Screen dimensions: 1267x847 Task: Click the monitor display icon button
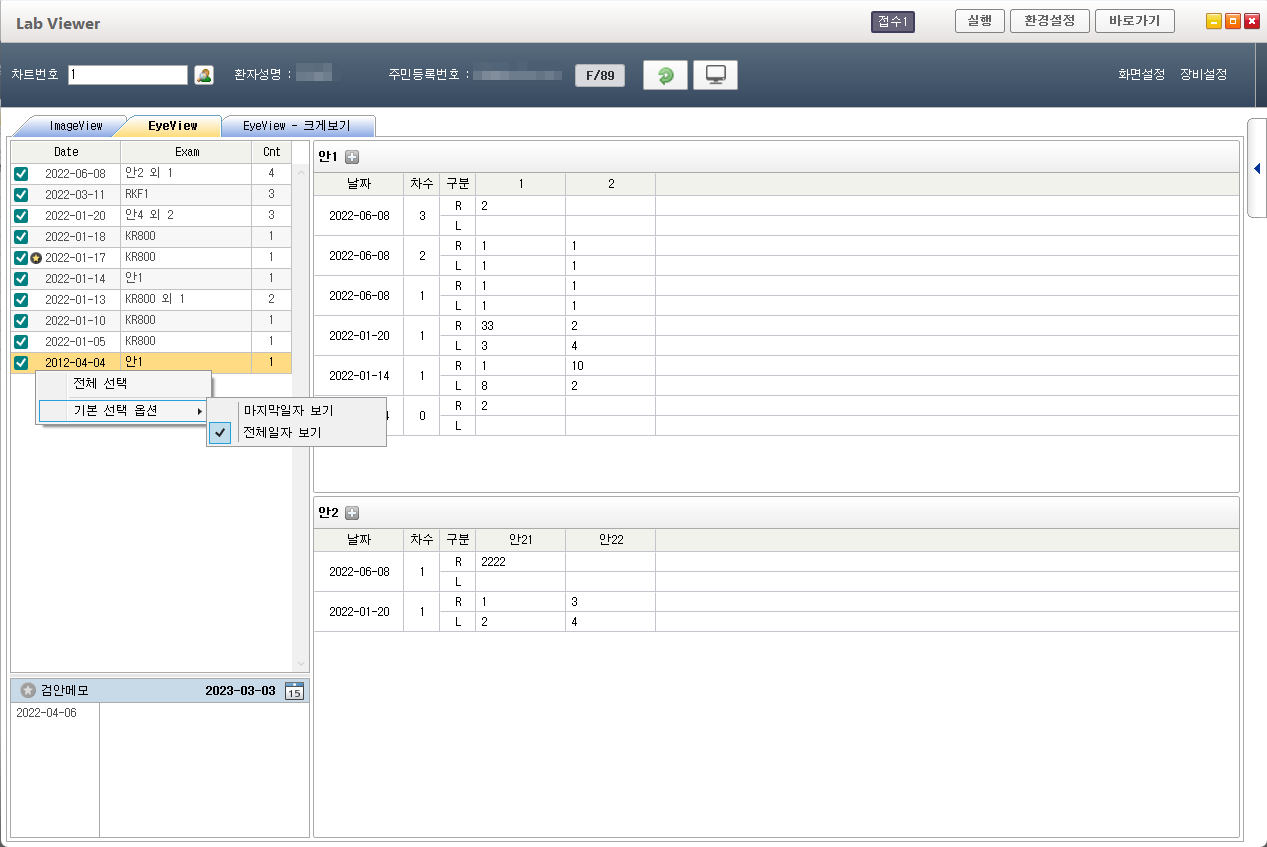(715, 75)
